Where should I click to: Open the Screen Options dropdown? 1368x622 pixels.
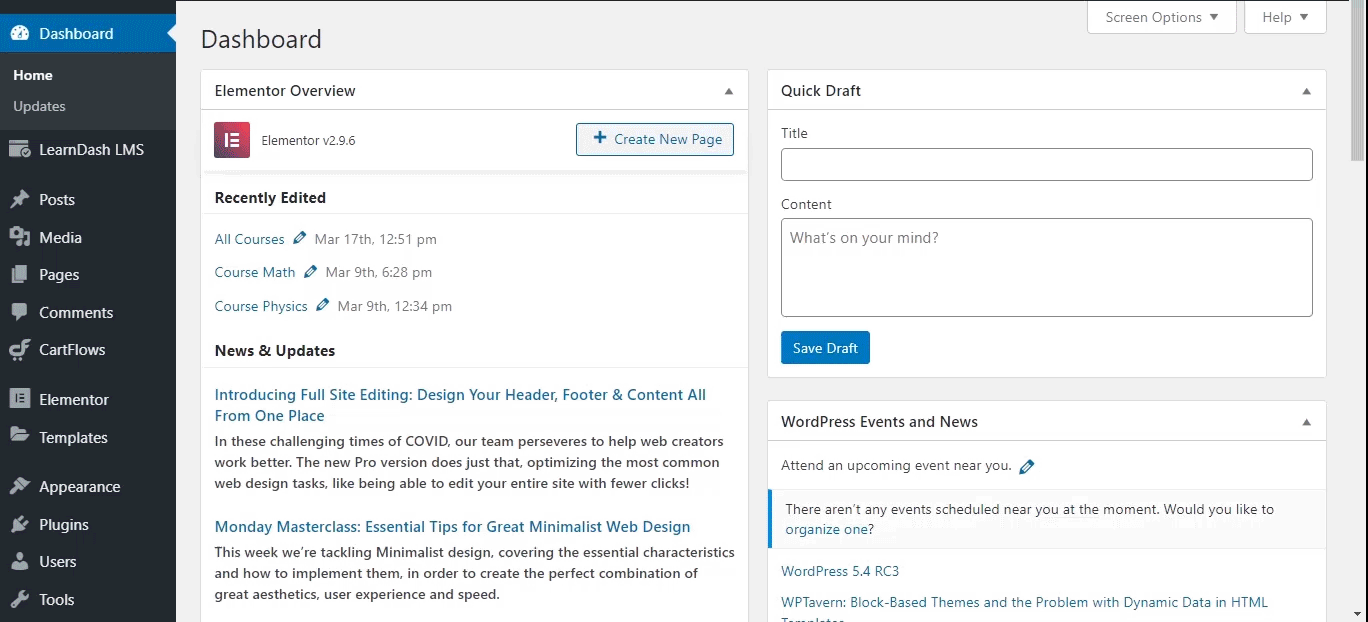click(1162, 17)
